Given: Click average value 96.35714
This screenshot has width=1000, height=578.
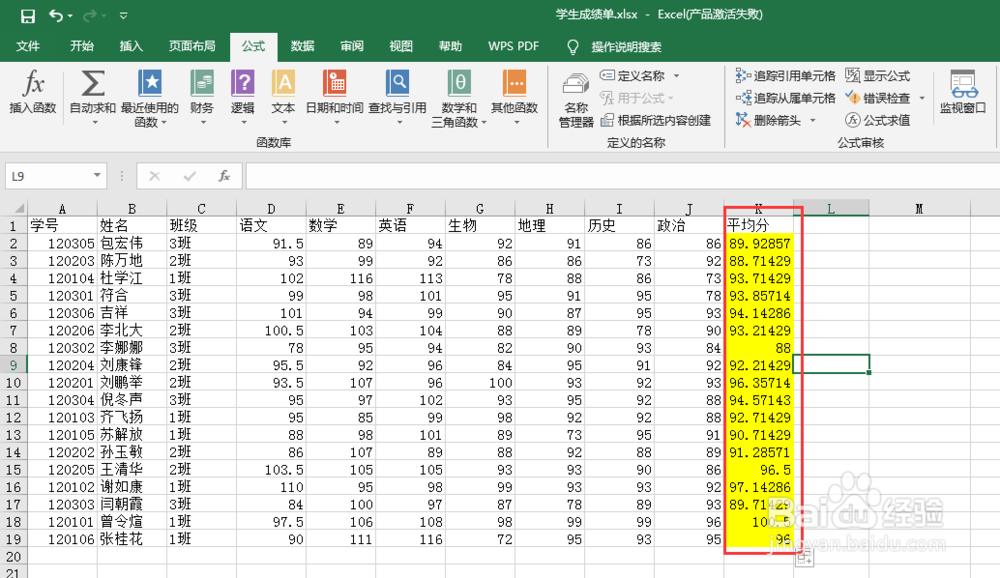Looking at the screenshot, I should click(759, 383).
